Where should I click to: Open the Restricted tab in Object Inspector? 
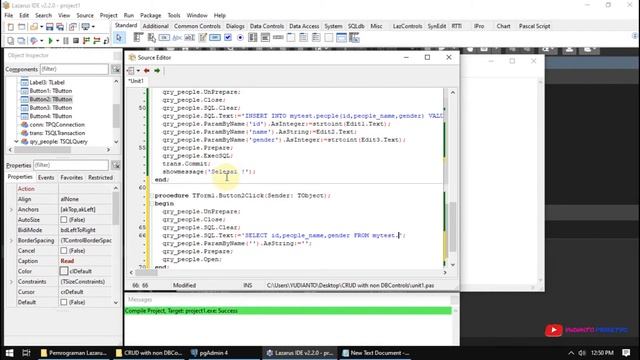(x=100, y=178)
